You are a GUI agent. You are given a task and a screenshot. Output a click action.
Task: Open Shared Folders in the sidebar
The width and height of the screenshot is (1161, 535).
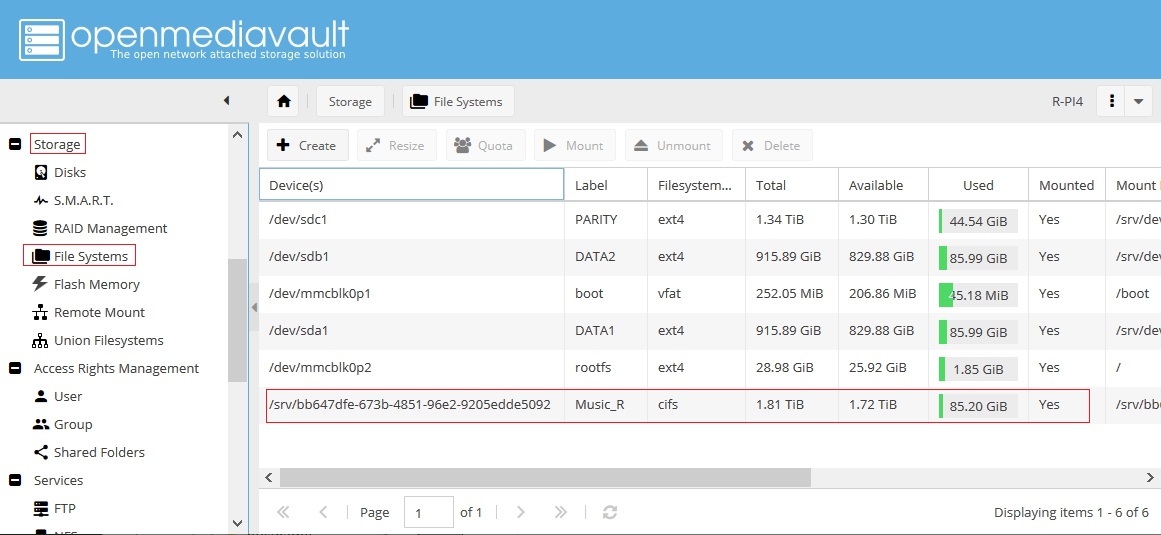[x=99, y=452]
